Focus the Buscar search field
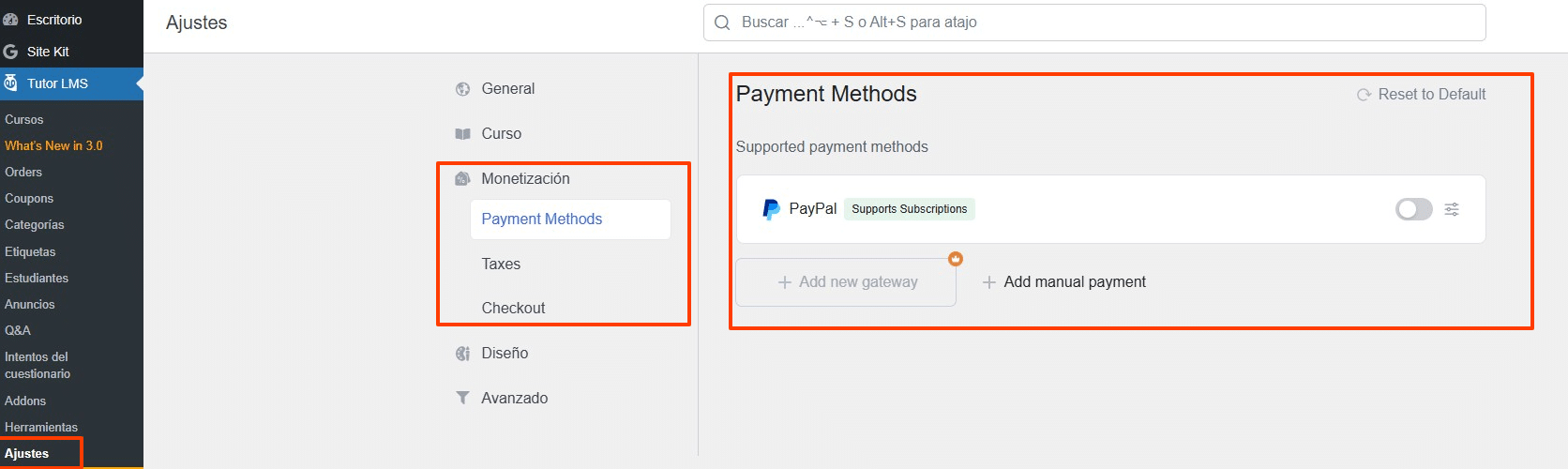Viewport: 1568px width, 469px height. 1094,23
